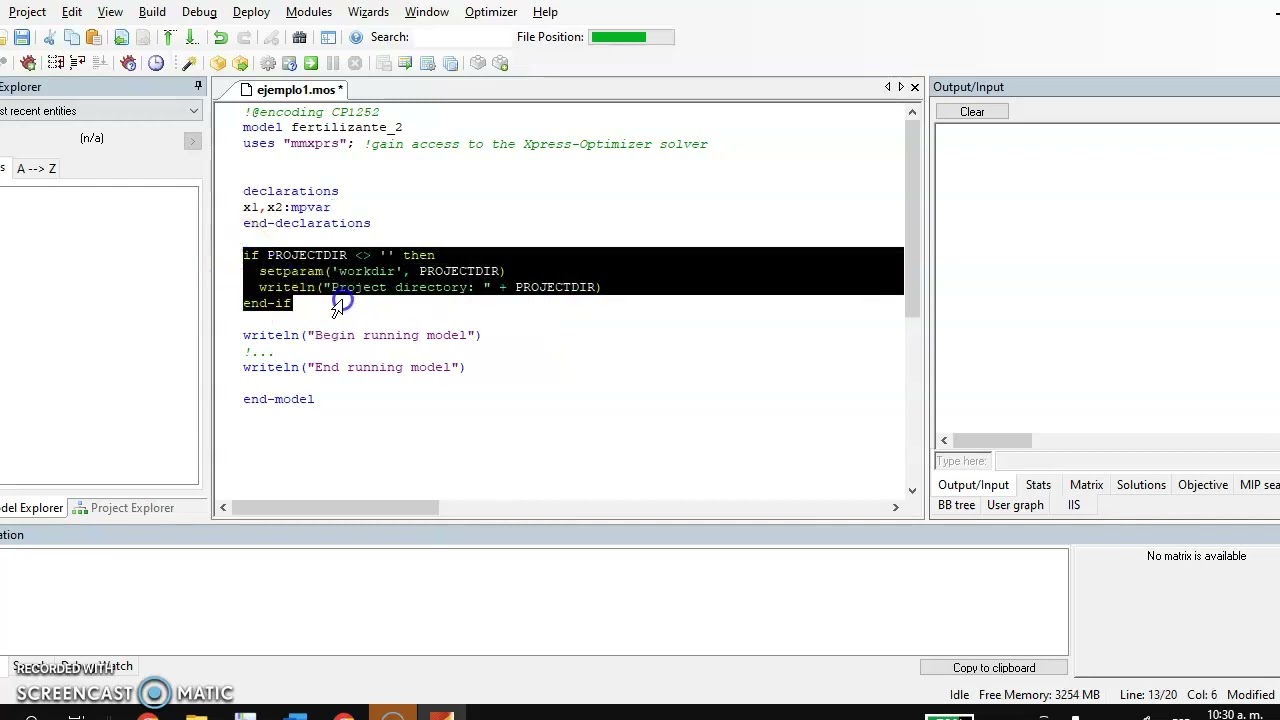
Task: Close the ejemplo1.mos editor tab
Action: coord(914,87)
